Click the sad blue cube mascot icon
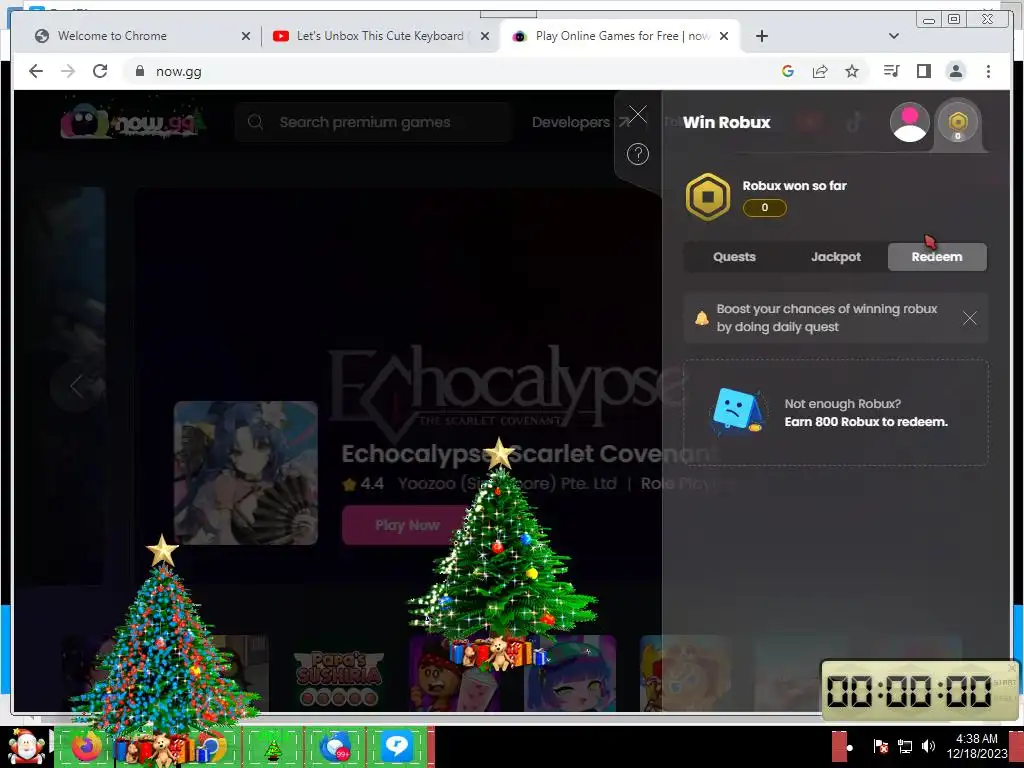 coord(737,411)
